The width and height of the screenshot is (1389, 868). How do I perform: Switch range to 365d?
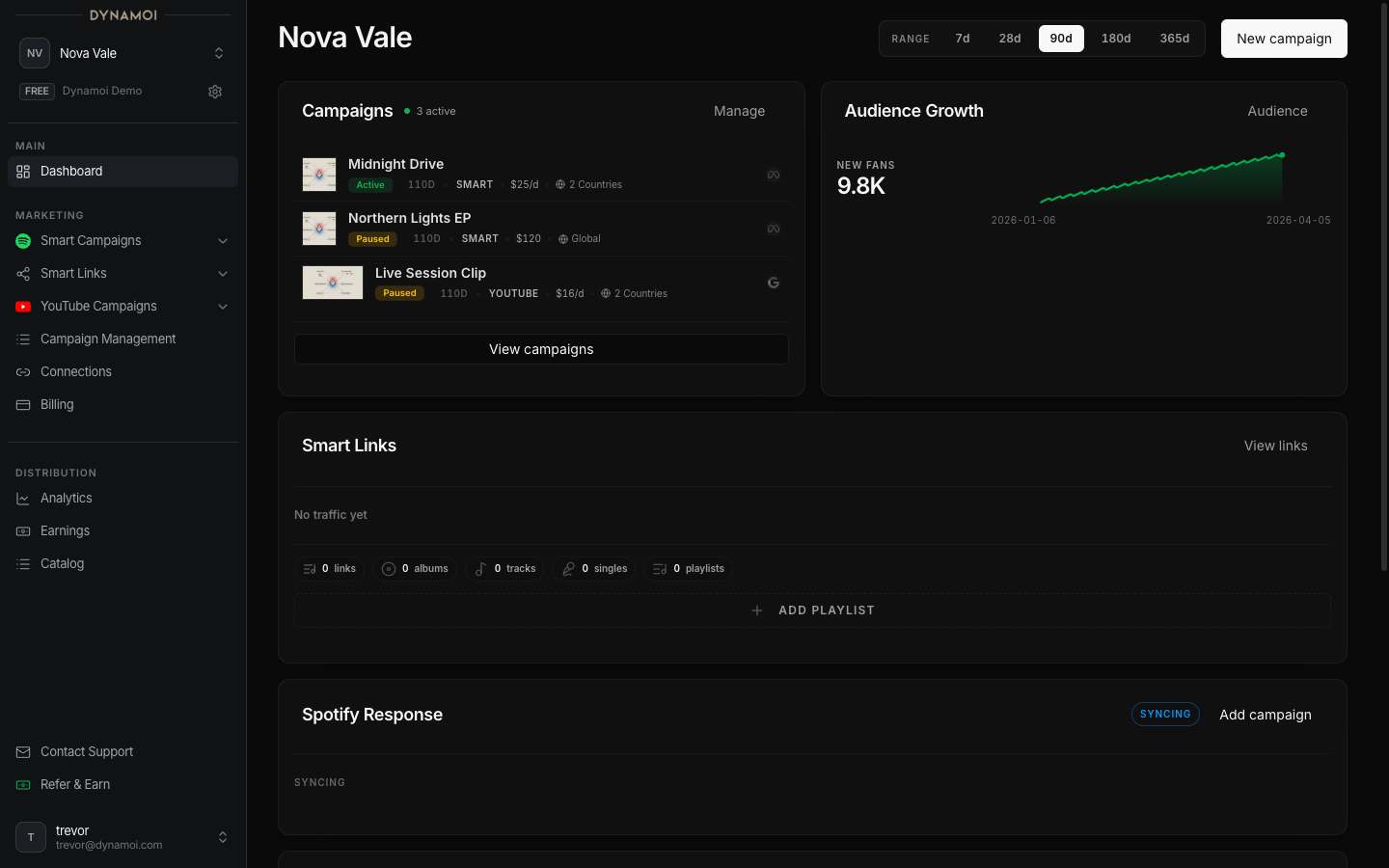(x=1175, y=39)
